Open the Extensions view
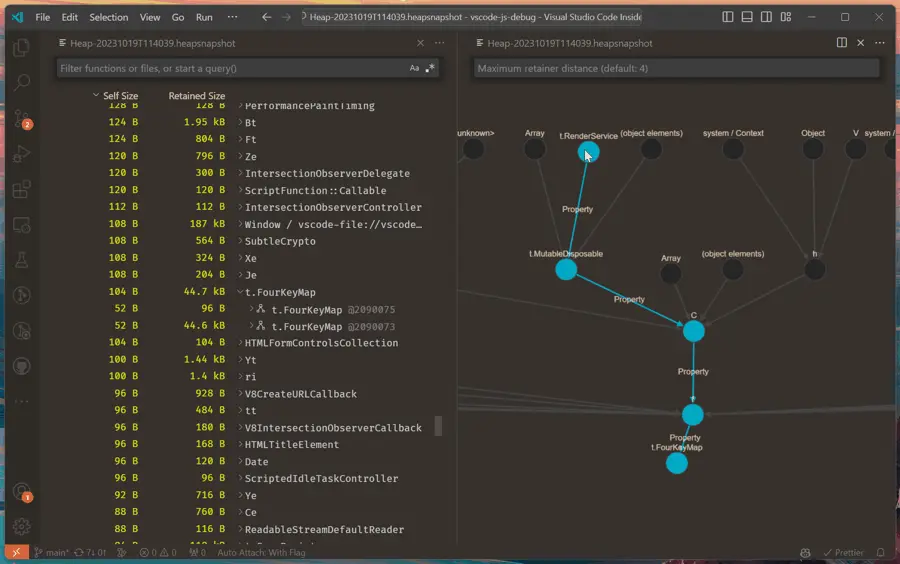900x564 pixels. point(21,189)
